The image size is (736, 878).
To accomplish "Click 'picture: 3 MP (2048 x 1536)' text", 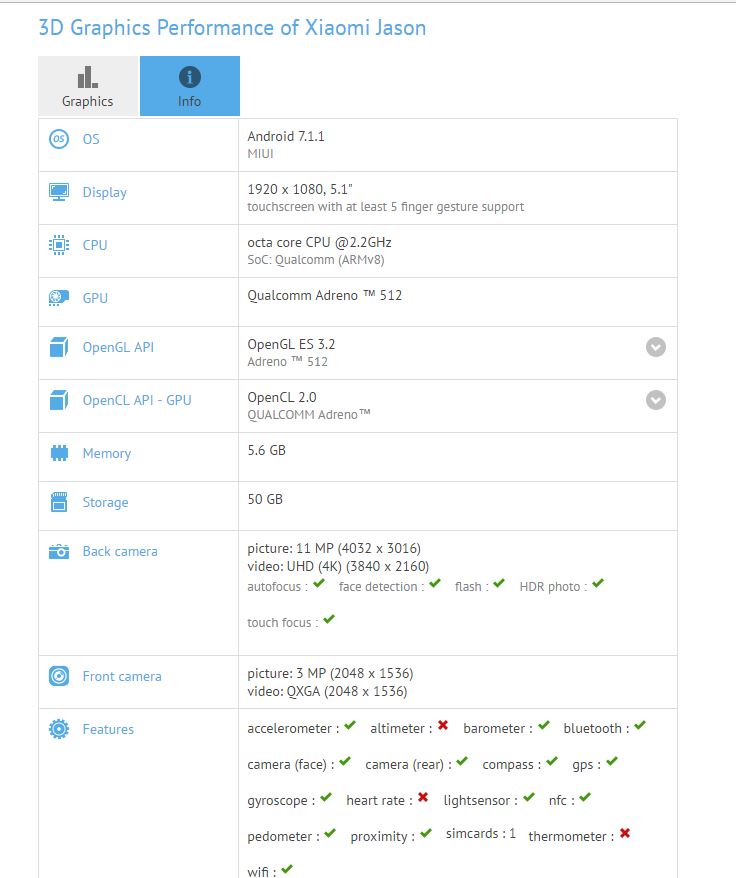I will coord(330,673).
